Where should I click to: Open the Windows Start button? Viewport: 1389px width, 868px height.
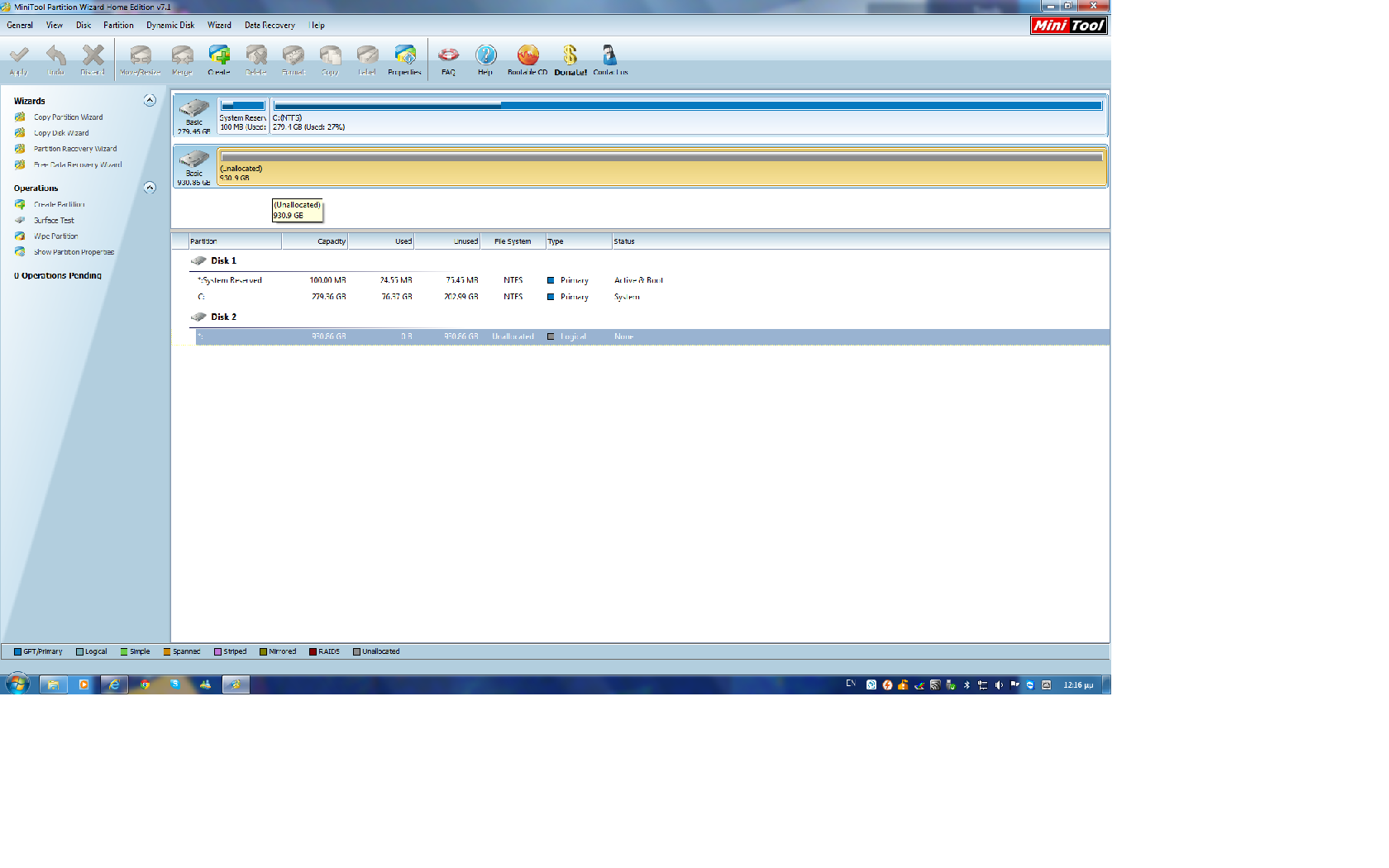(x=17, y=684)
